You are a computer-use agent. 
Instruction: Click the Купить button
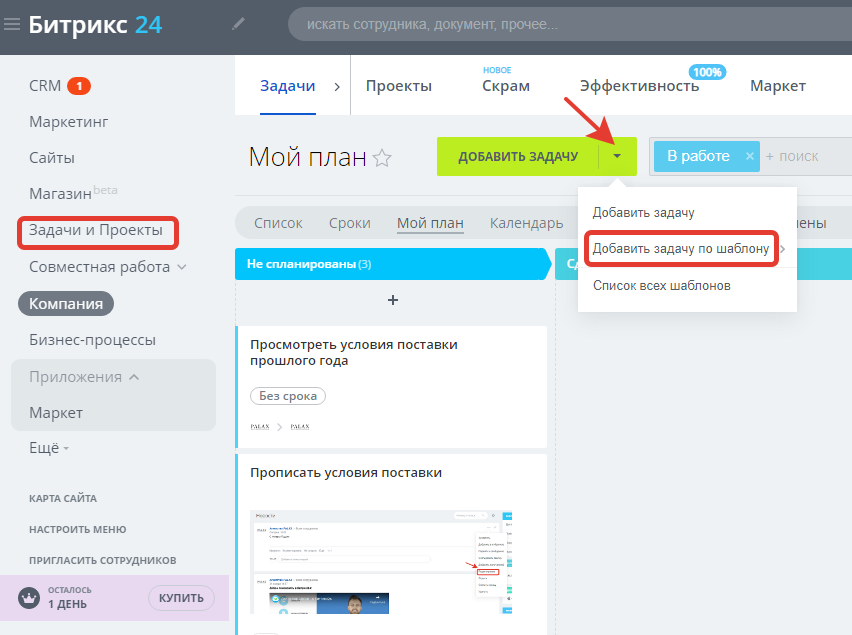(x=181, y=598)
